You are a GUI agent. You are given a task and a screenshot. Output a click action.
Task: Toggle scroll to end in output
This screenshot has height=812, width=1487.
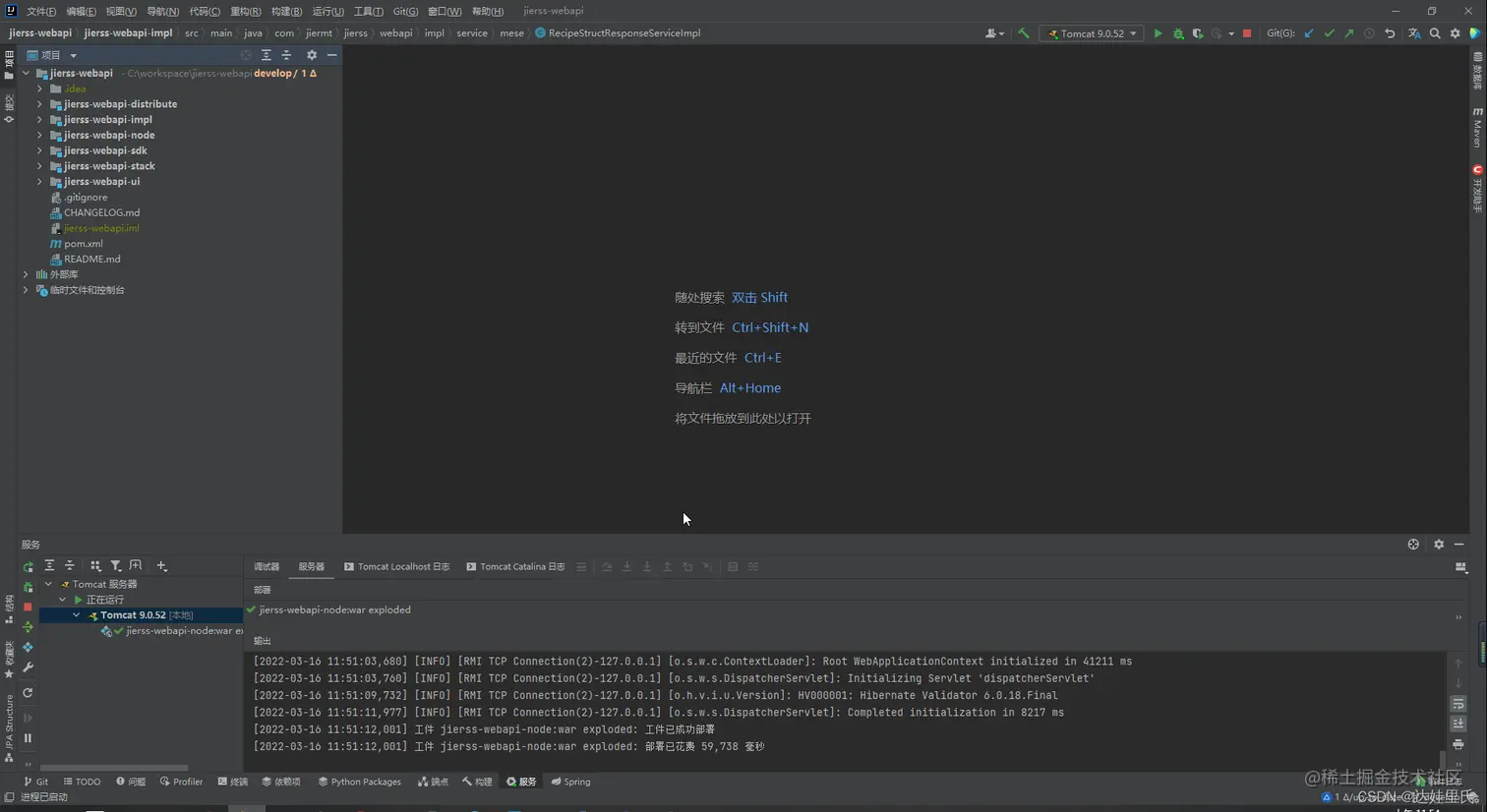click(x=1458, y=725)
